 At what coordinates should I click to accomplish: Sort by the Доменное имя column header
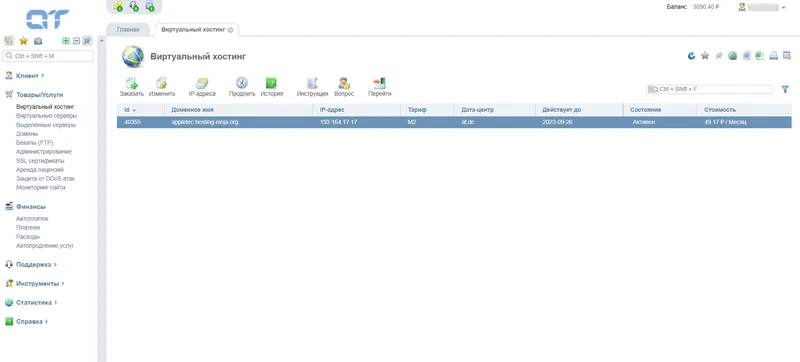pos(239,110)
